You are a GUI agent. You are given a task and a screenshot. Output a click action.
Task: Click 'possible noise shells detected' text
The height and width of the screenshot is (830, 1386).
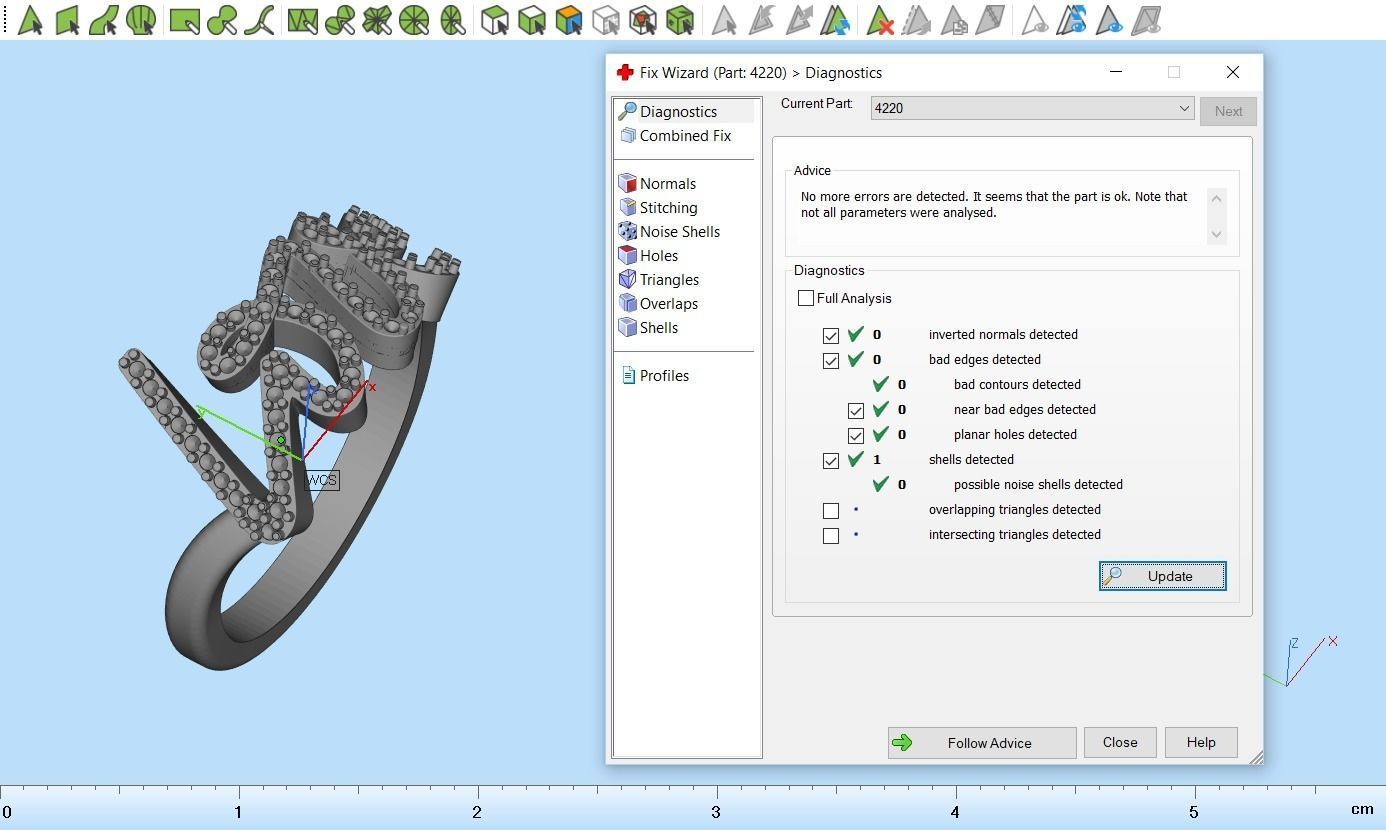tap(1038, 485)
